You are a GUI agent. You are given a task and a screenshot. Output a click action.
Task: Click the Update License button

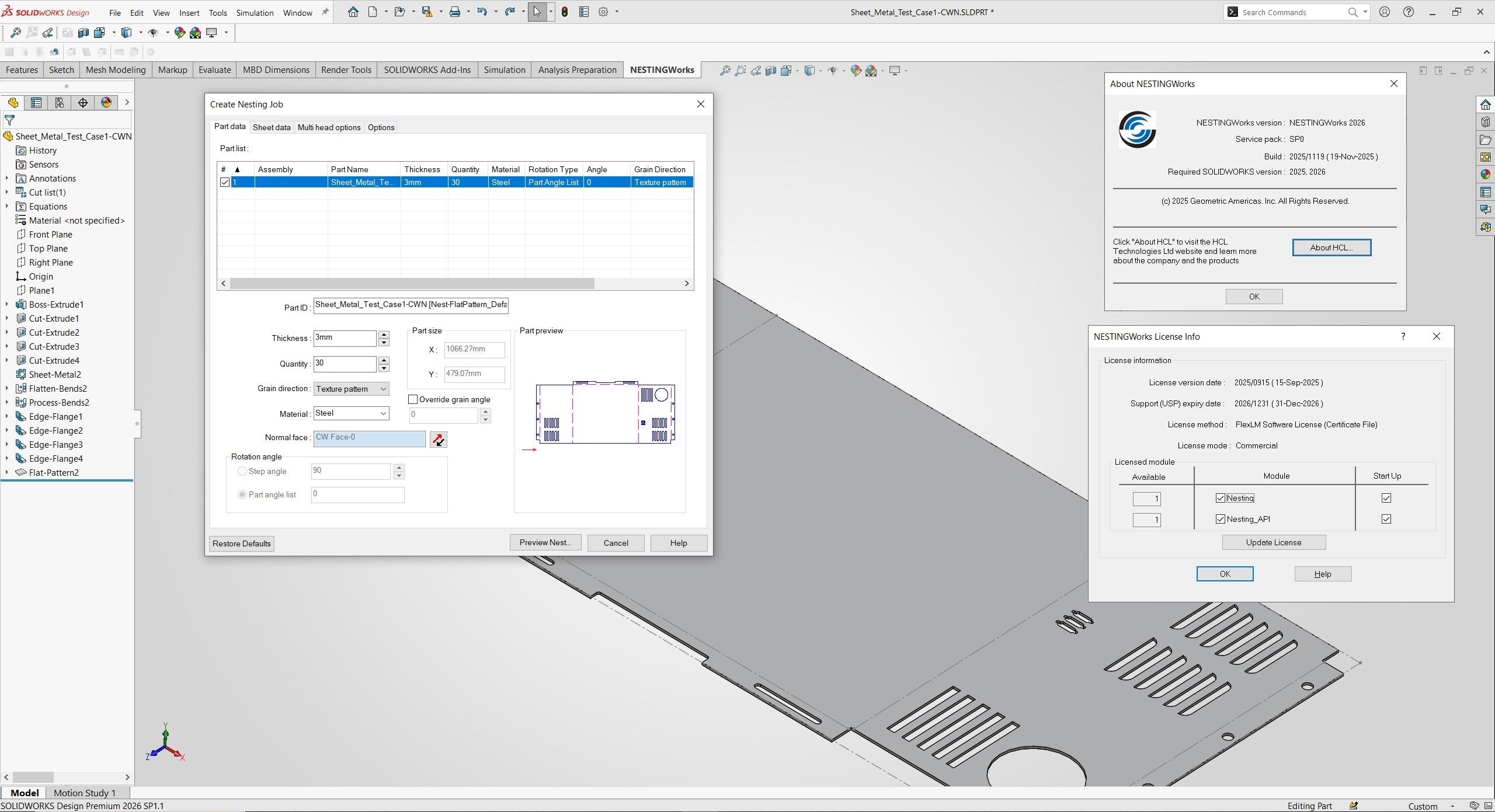[1274, 543]
